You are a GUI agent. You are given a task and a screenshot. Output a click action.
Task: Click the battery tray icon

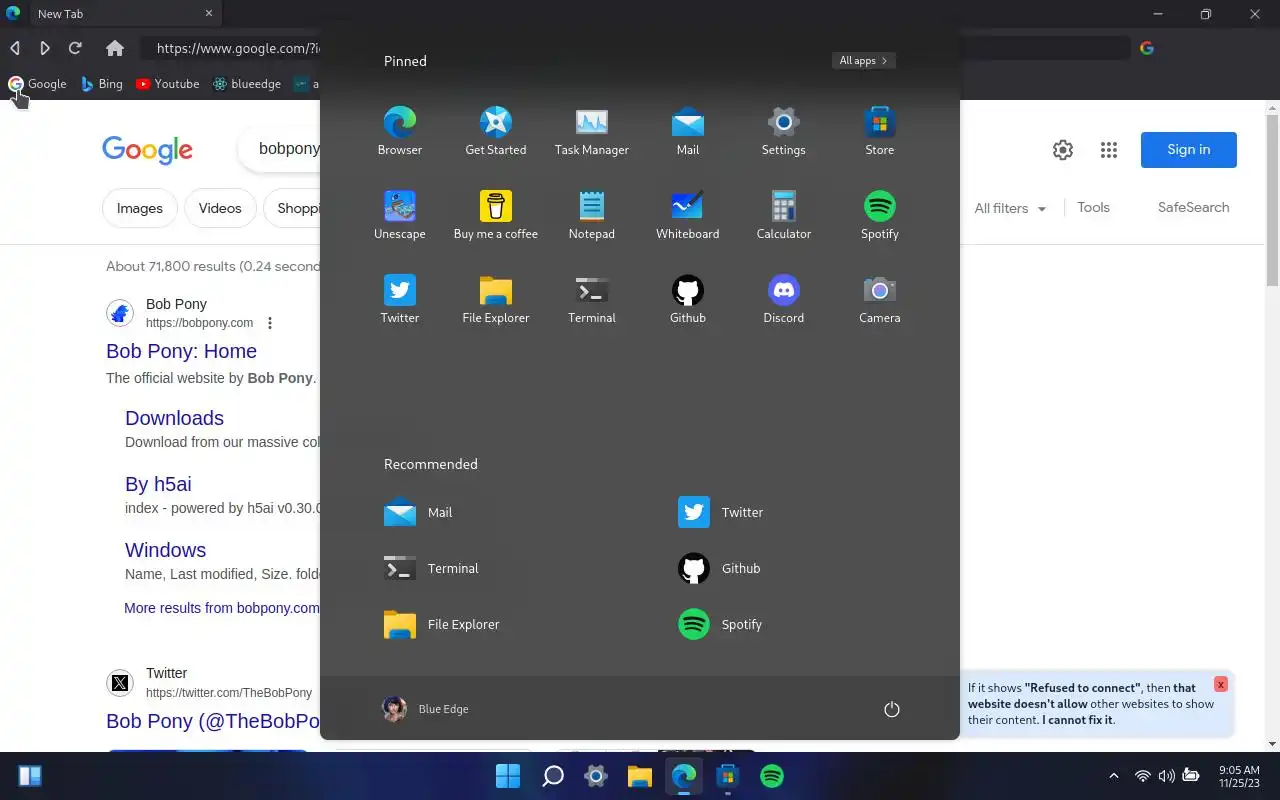1191,776
